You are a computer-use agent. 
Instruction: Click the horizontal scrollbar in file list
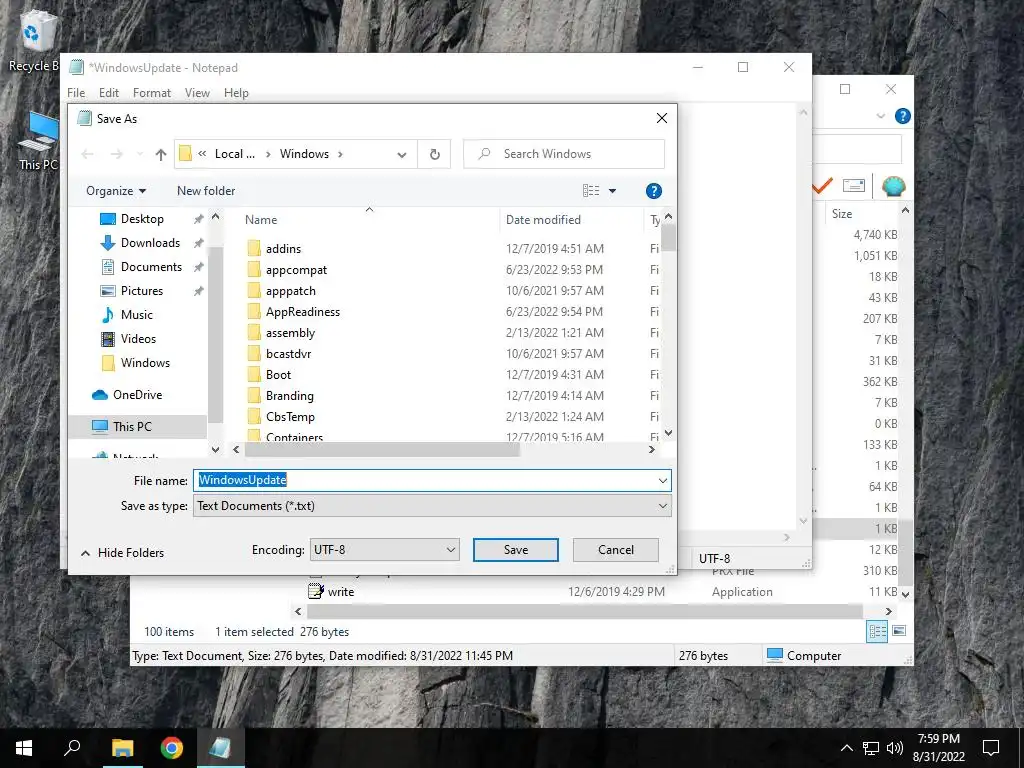tap(381, 449)
